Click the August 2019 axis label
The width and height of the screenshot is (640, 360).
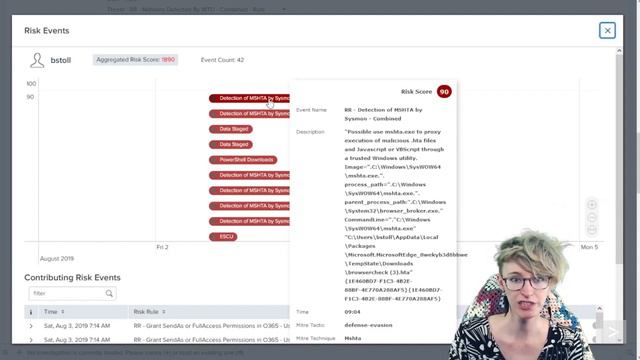[57, 259]
